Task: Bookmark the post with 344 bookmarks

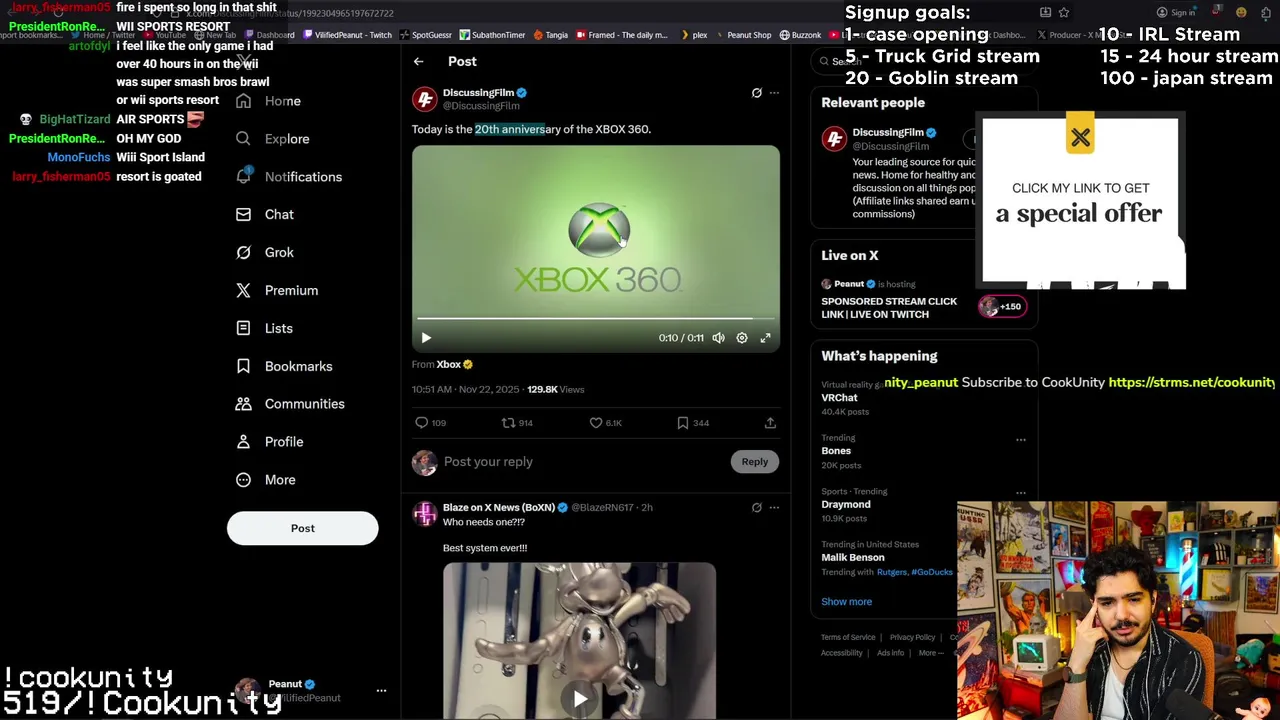Action: [692, 423]
